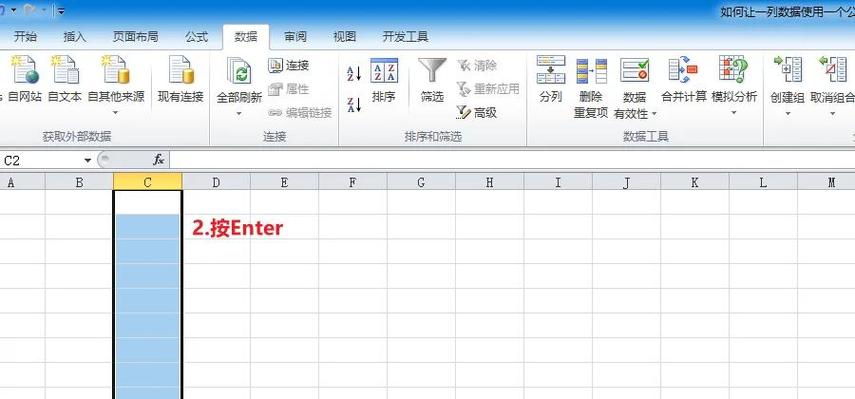Screen dimensions: 855x399
Task: Expand the Group (创建组) dropdown arrow
Action: 787,113
